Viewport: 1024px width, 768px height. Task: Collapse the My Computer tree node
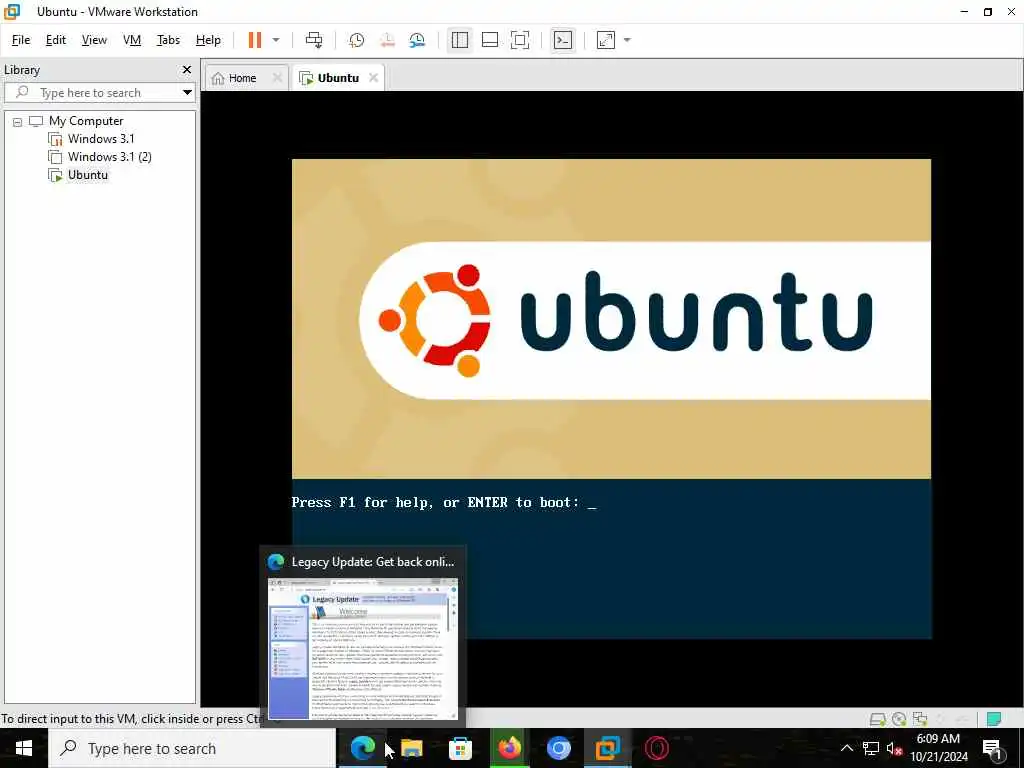point(18,121)
